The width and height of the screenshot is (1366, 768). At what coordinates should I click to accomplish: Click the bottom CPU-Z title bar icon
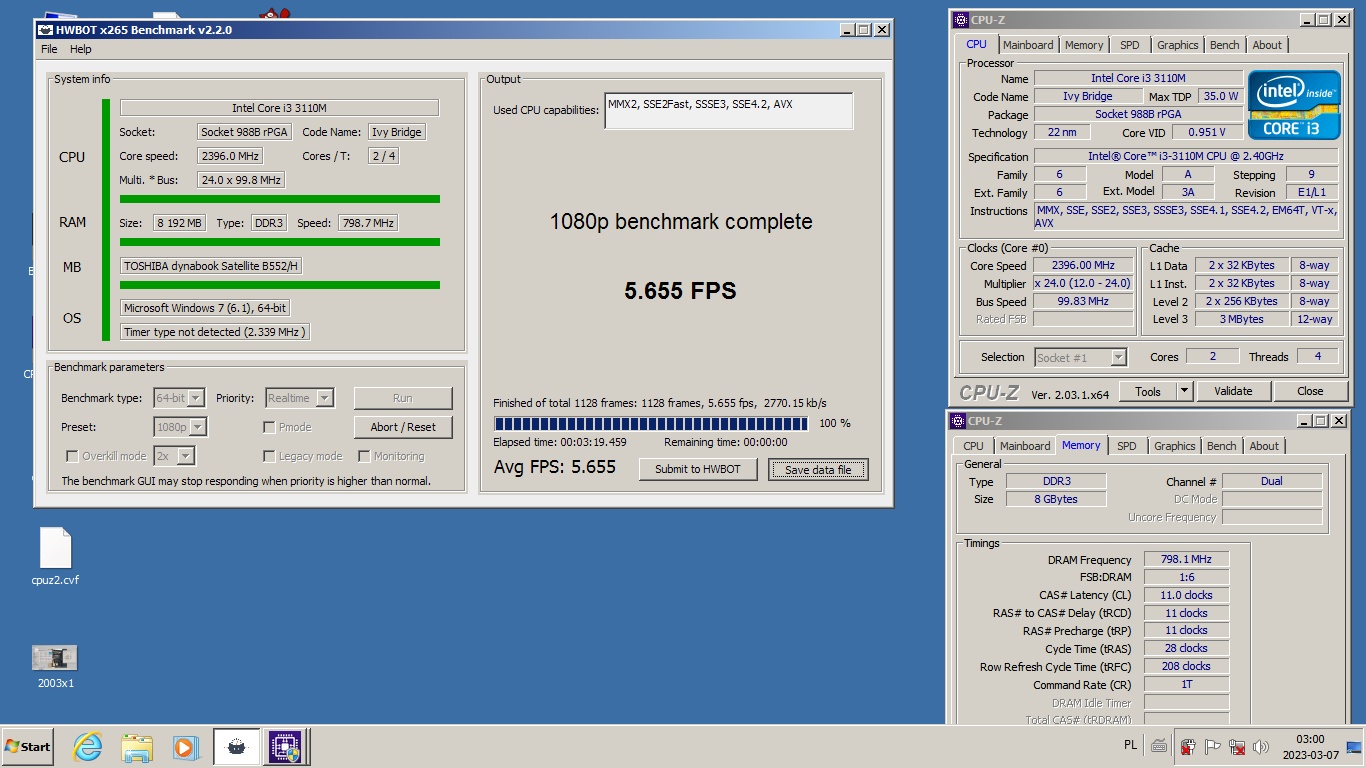958,421
